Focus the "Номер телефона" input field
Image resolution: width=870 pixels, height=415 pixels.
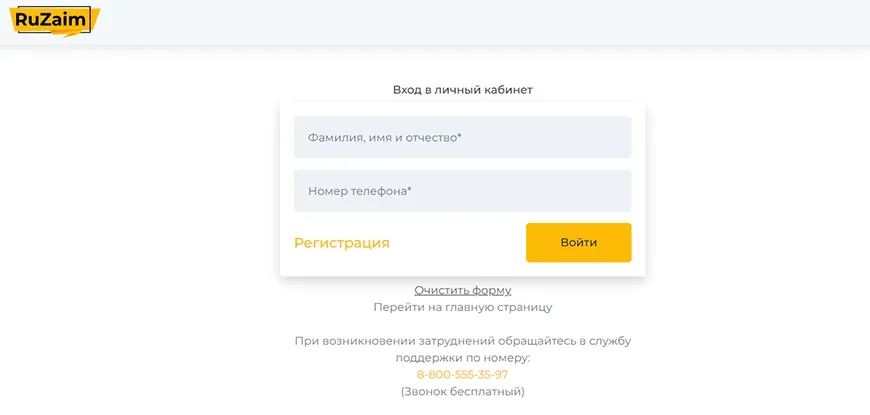click(x=462, y=190)
